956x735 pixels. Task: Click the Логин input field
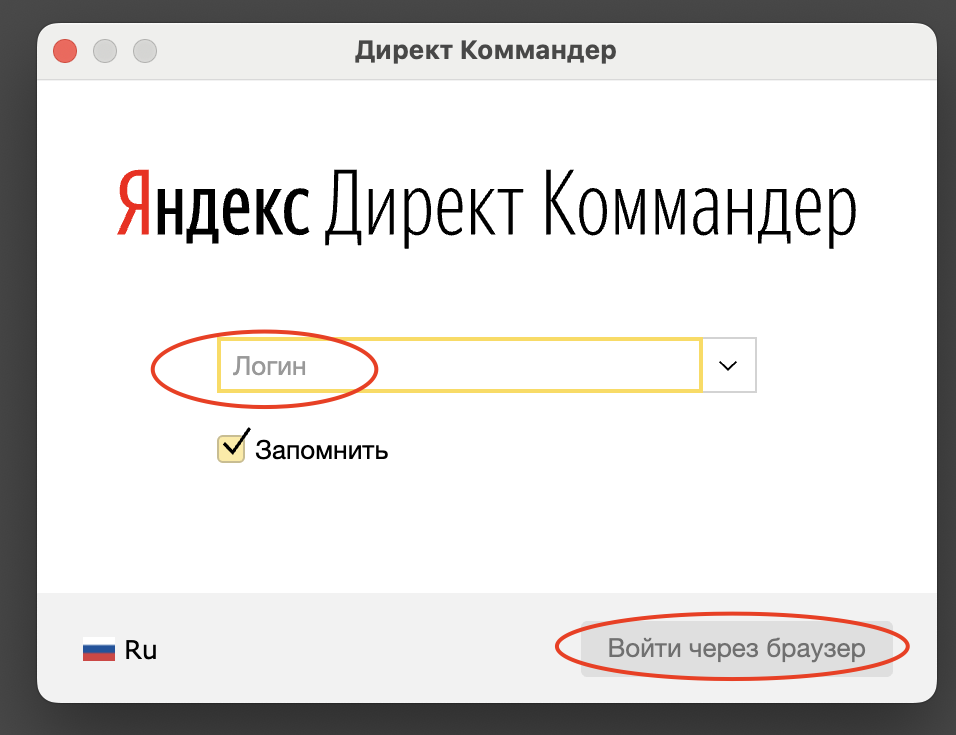pos(460,365)
